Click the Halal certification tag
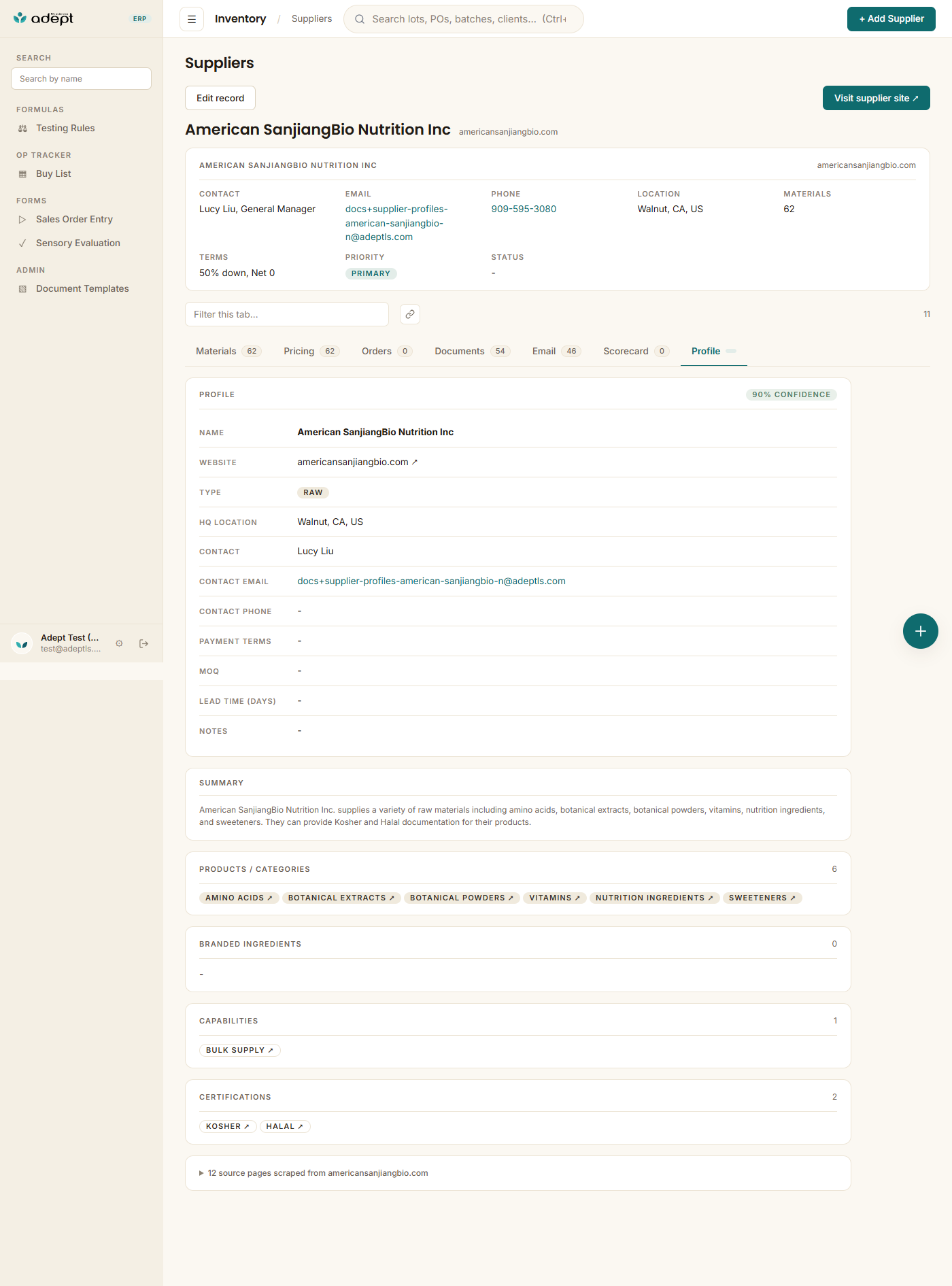 pos(285,1126)
